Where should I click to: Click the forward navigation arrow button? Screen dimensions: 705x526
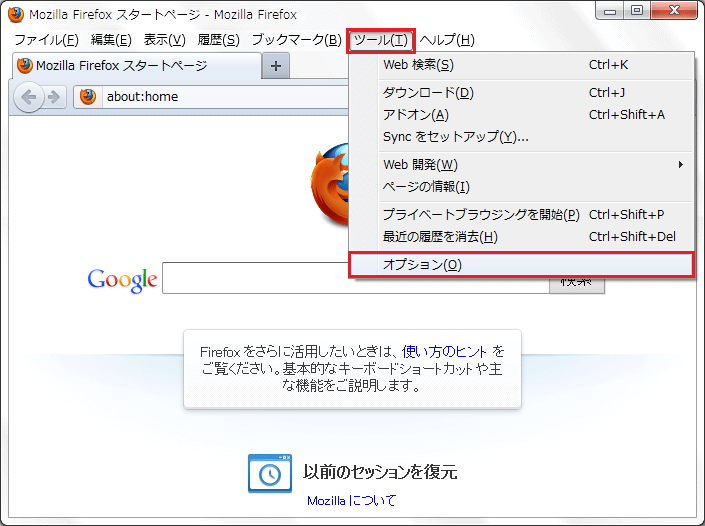pyautogui.click(x=54, y=97)
